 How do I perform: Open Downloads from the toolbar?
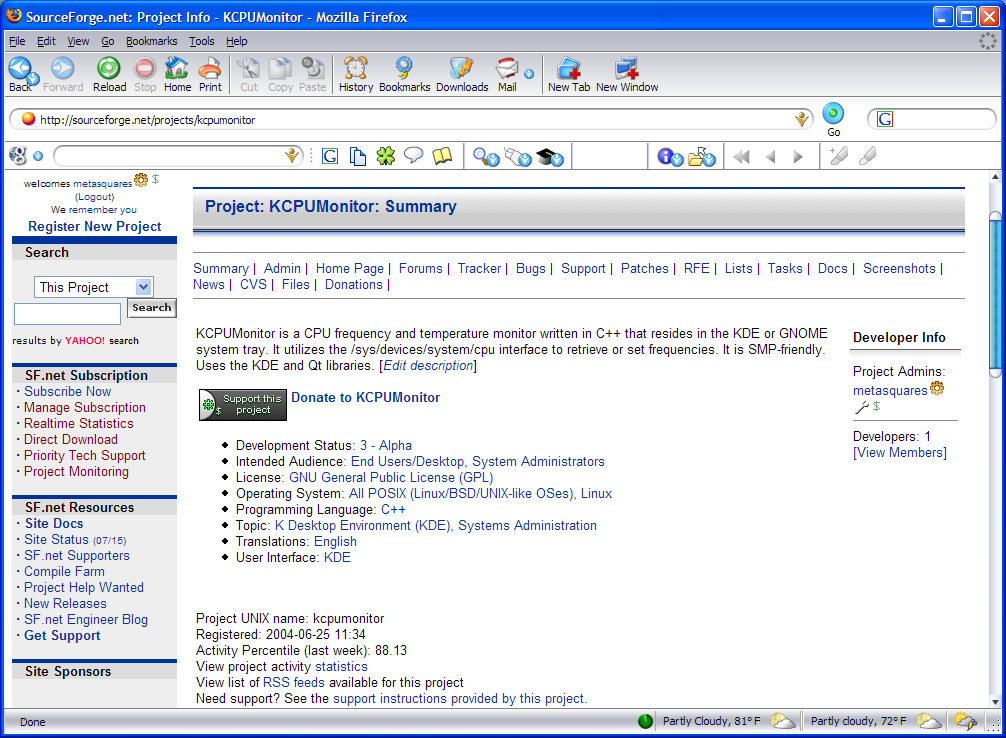(462, 73)
